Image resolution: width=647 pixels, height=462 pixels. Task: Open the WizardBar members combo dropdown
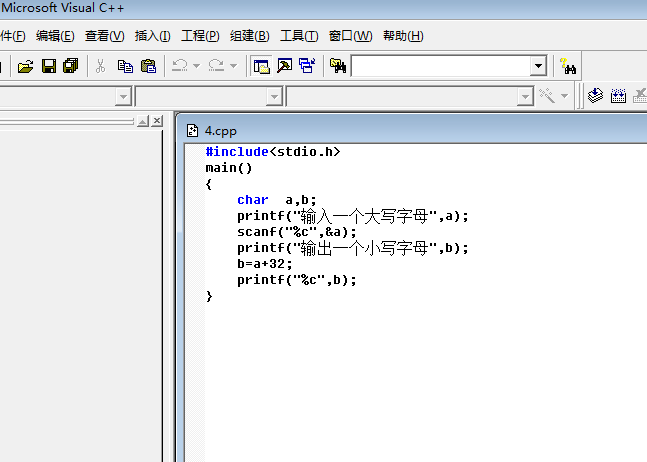(525, 97)
